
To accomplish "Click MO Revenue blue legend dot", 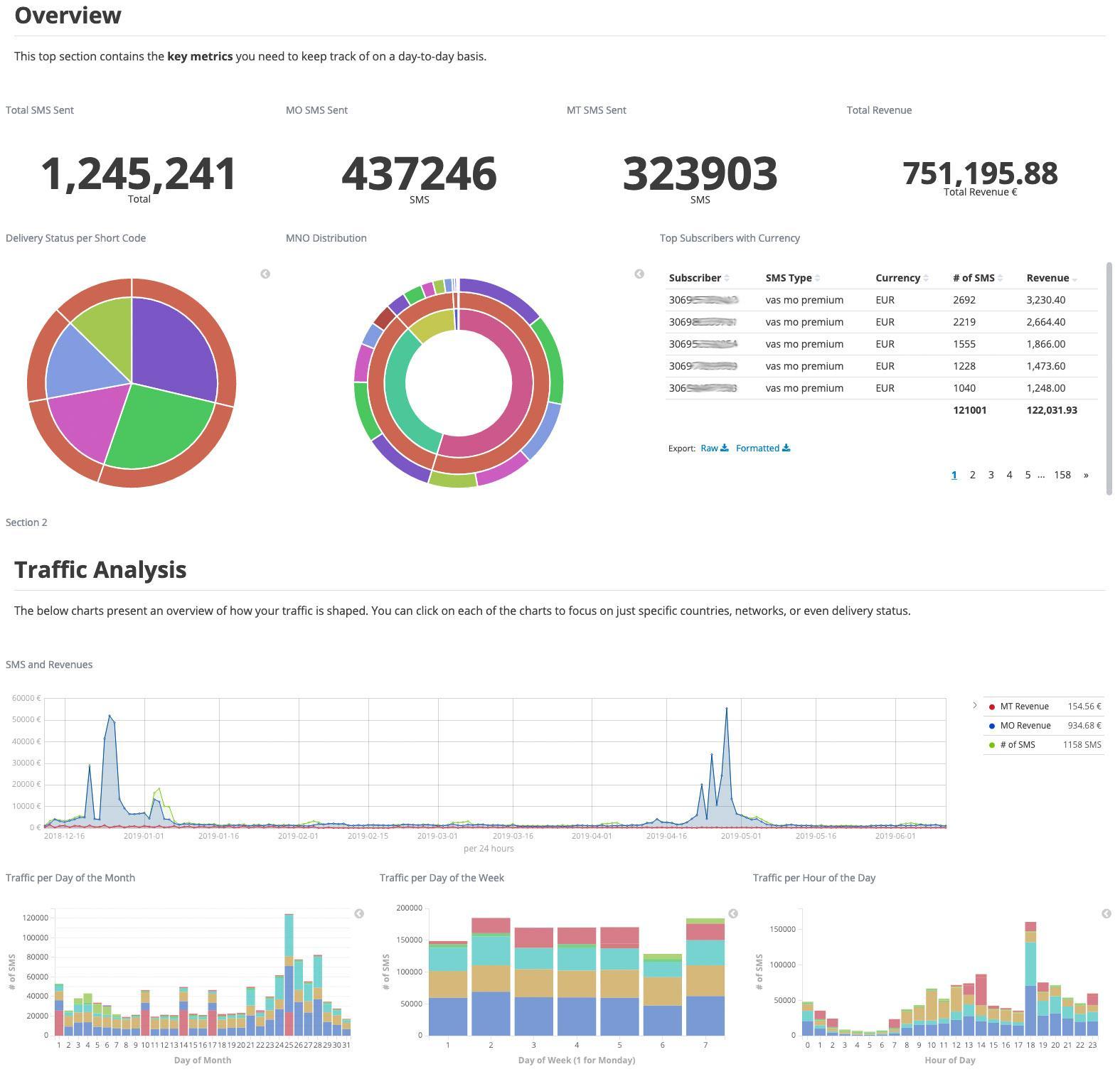I will [992, 726].
